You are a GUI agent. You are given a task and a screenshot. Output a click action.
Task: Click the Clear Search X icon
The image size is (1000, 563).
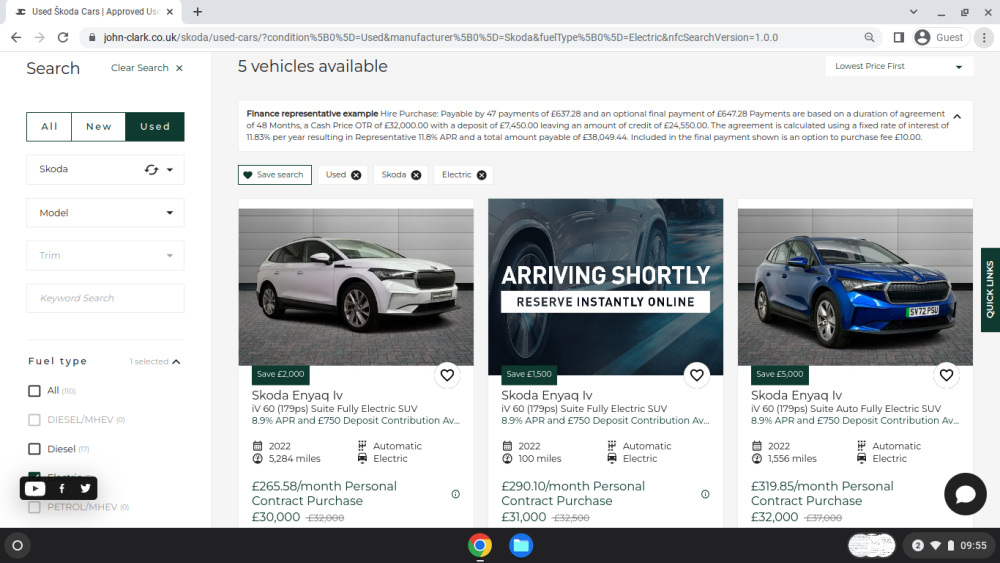(x=179, y=68)
